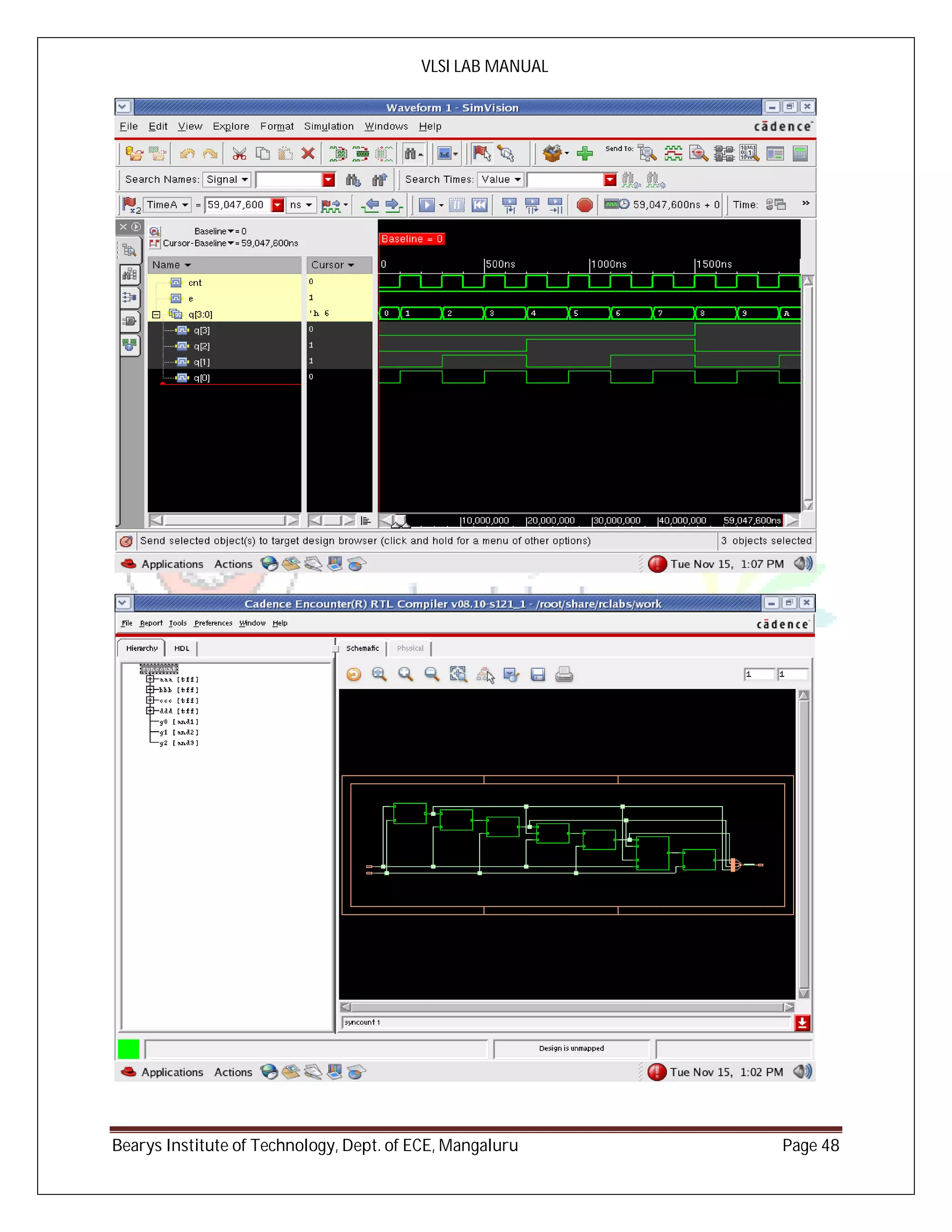Image resolution: width=952 pixels, height=1232 pixels.
Task: Click the save floppy icon in schematic toolbar
Action: tap(537, 675)
